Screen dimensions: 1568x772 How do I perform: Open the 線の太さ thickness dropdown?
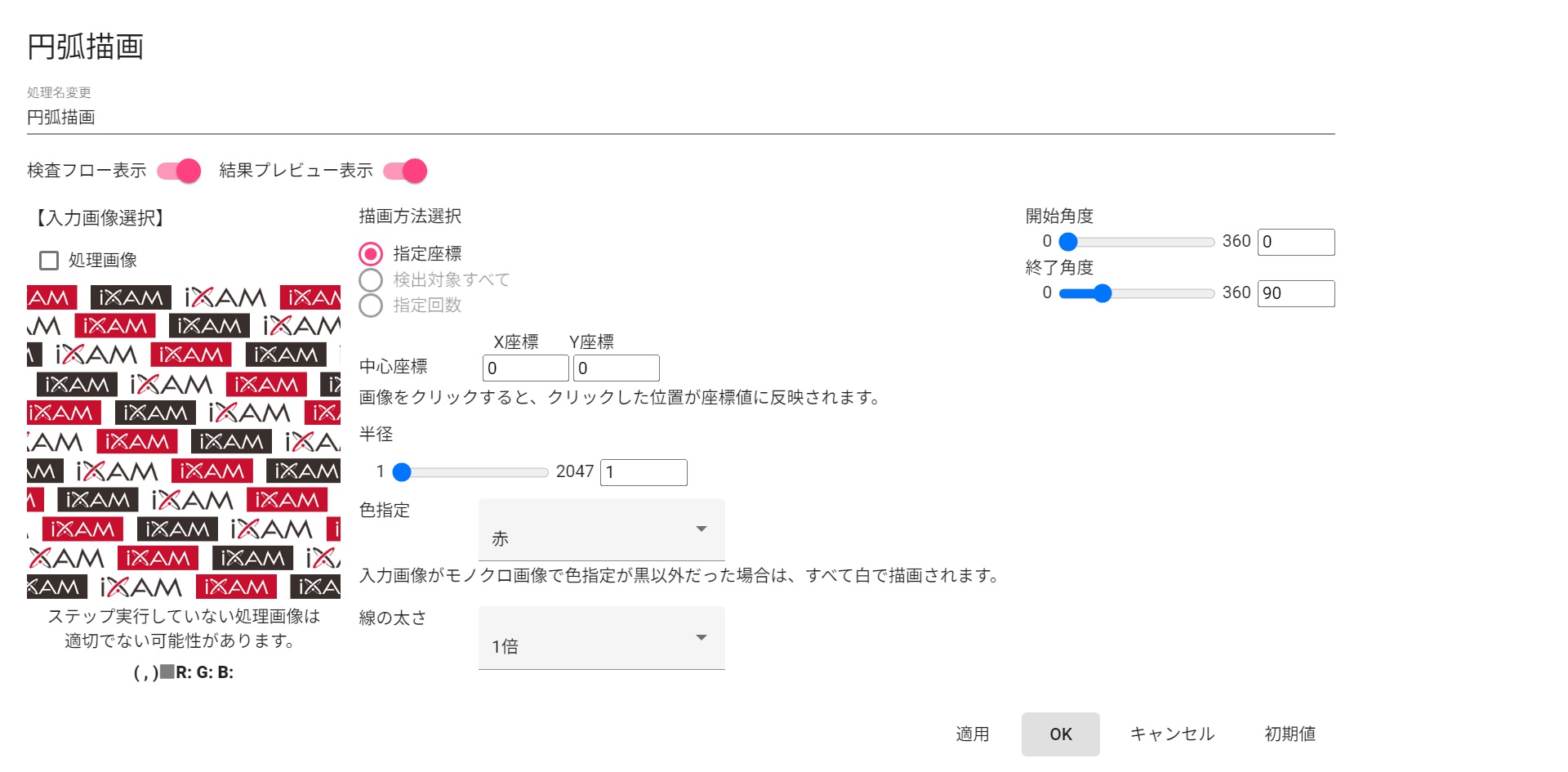coord(601,638)
